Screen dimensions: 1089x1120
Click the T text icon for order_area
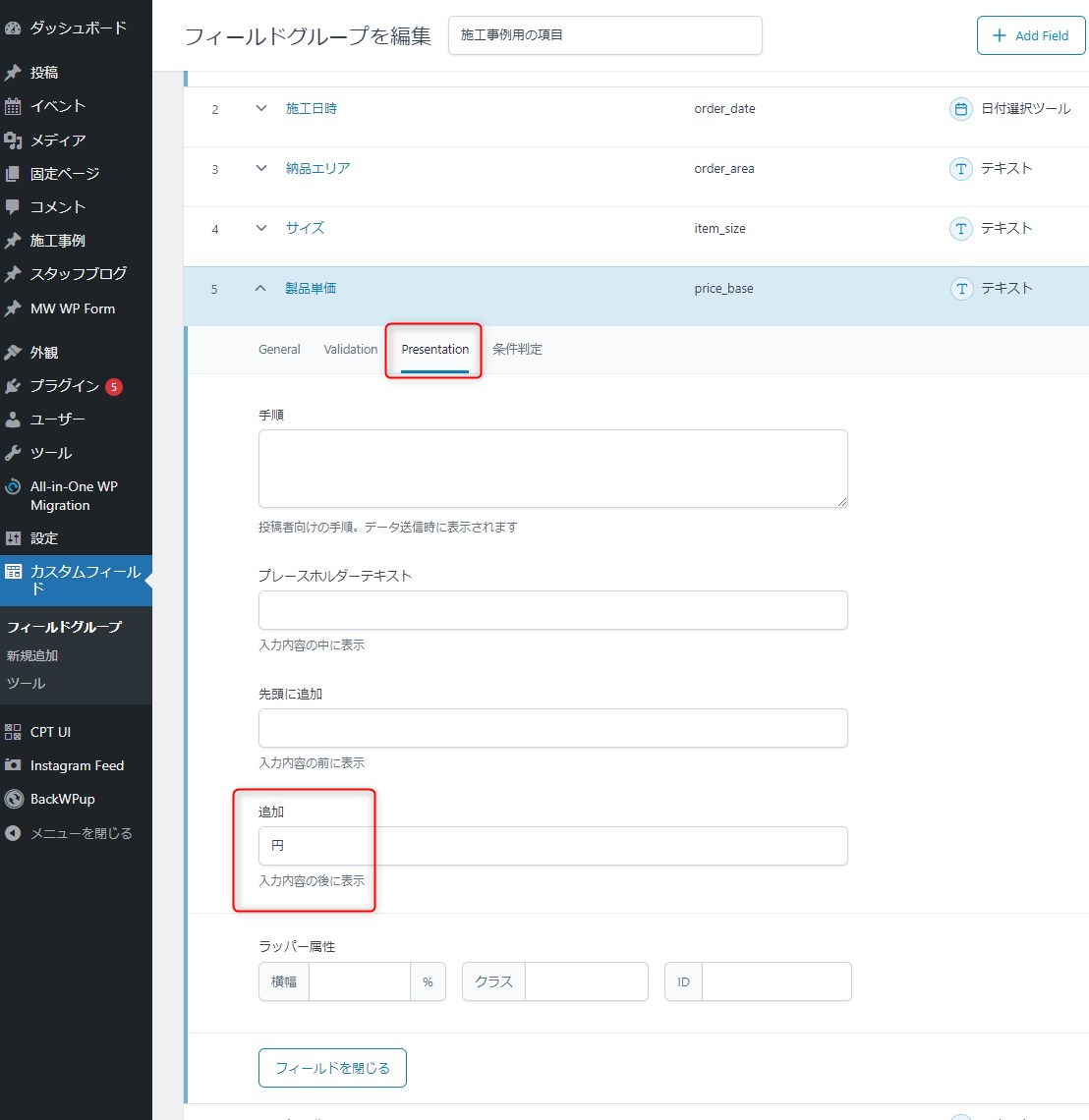(x=960, y=169)
